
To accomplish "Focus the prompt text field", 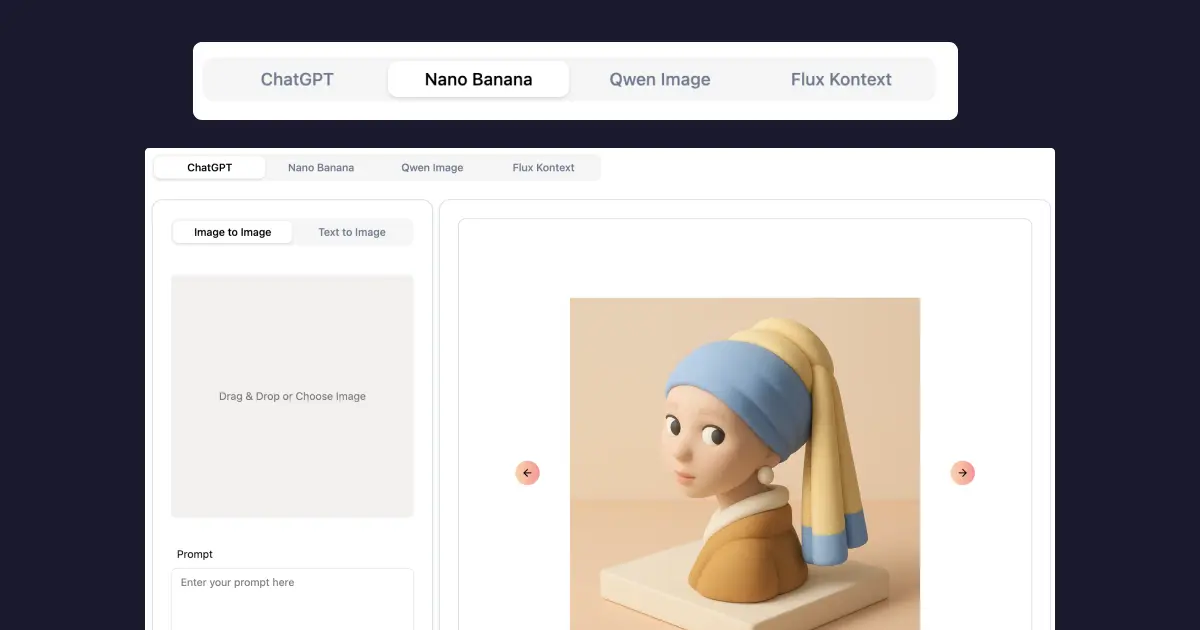I will (292, 599).
